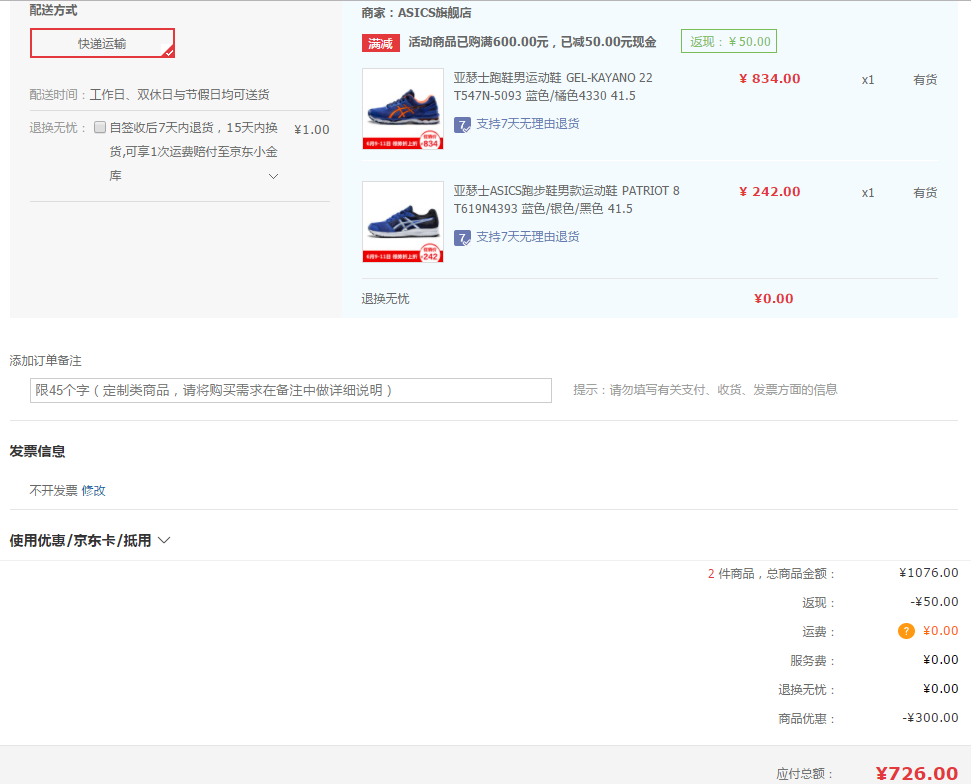This screenshot has height=784, width=971.
Task: Click the red 满减 promotion tag
Action: coord(381,43)
